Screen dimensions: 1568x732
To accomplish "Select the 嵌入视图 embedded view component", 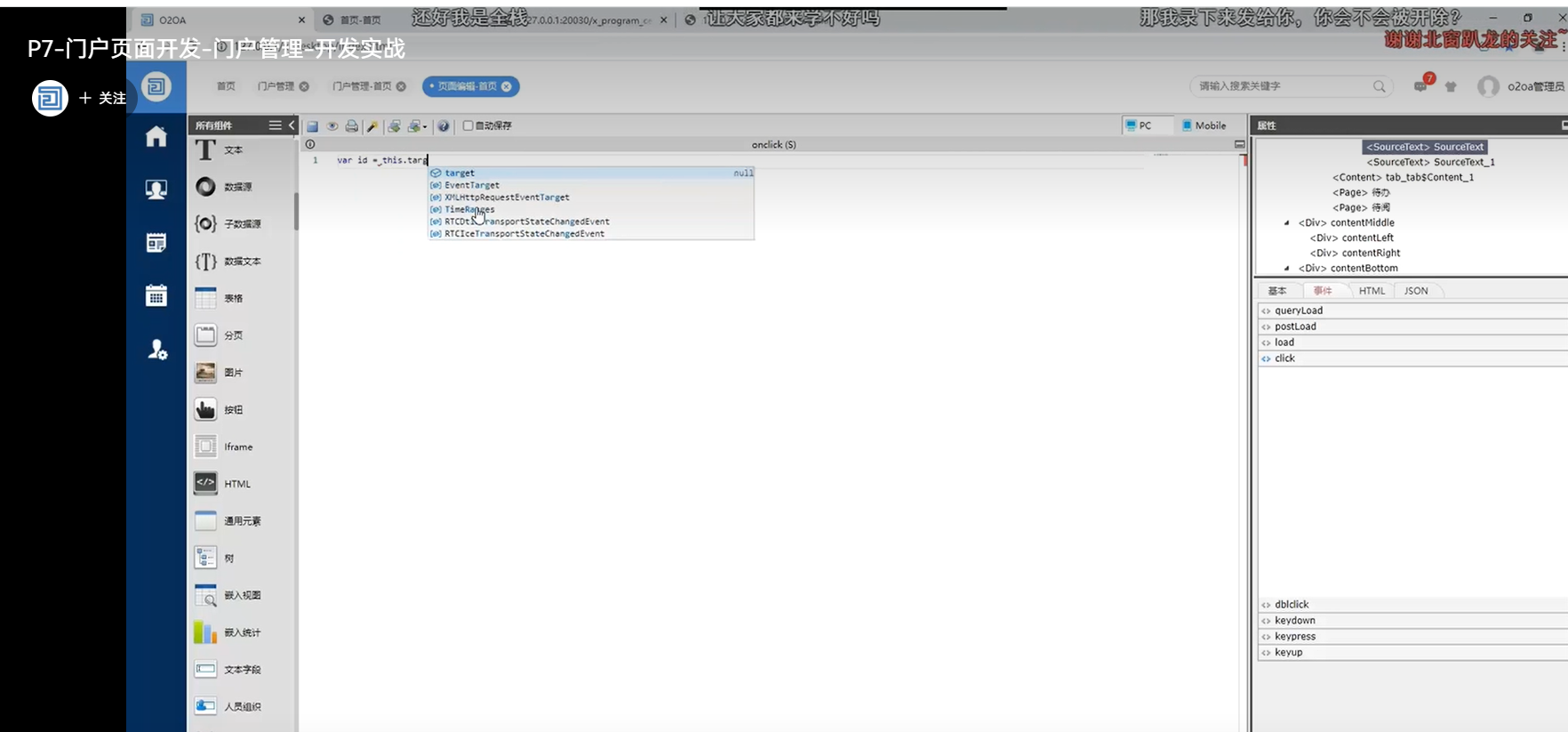I will [x=228, y=595].
